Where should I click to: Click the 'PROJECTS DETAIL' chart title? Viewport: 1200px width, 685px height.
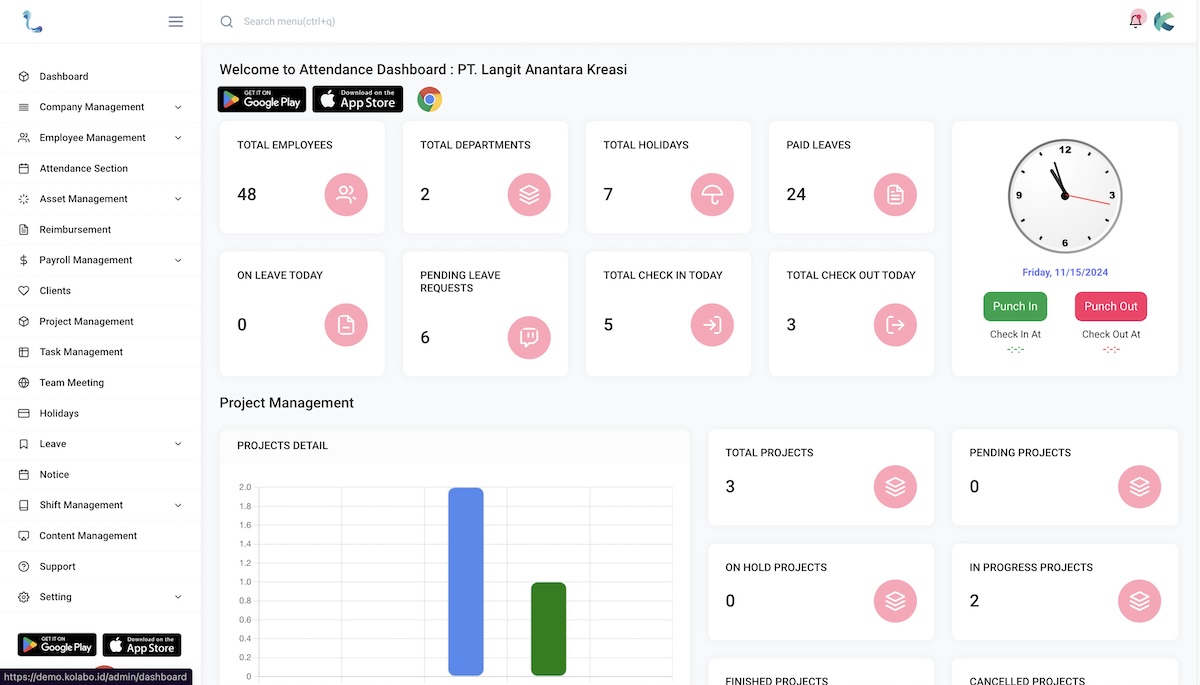pos(283,446)
